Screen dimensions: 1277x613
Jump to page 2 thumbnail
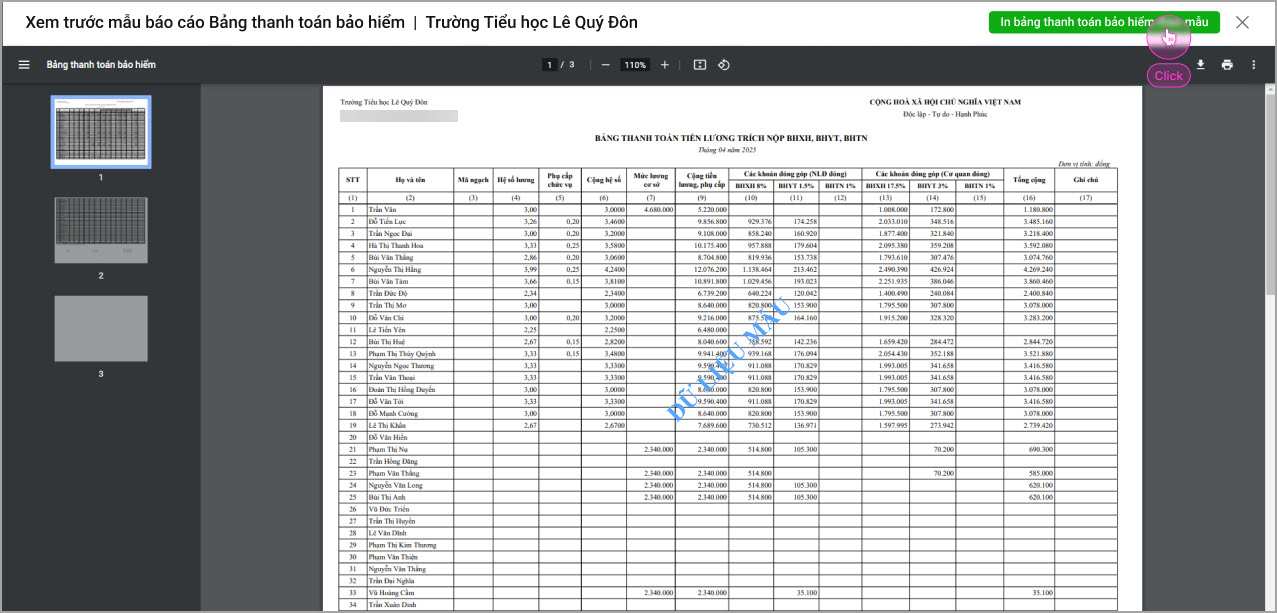pyautogui.click(x=101, y=230)
